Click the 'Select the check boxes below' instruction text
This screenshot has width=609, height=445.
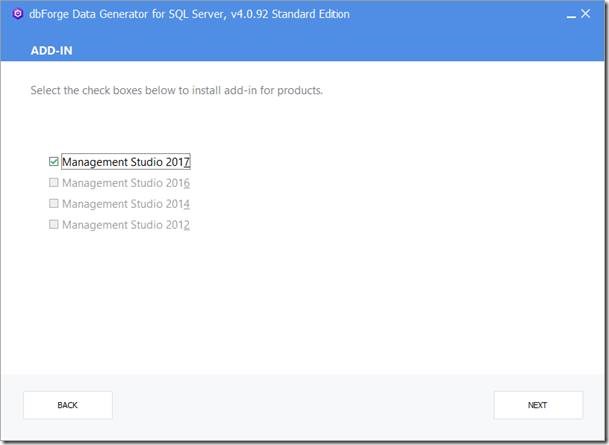[177, 90]
